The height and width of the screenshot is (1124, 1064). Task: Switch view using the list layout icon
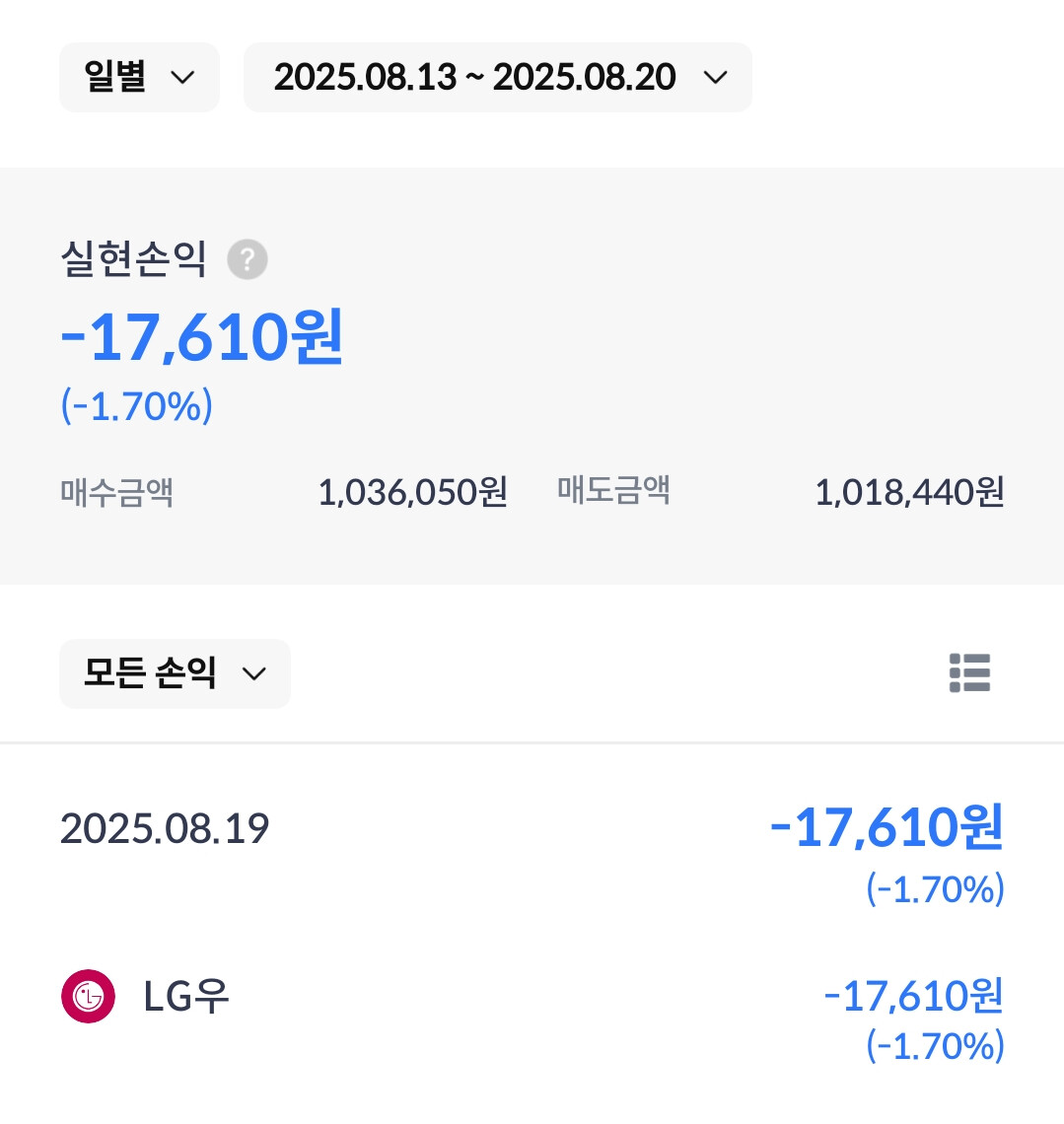click(x=969, y=672)
